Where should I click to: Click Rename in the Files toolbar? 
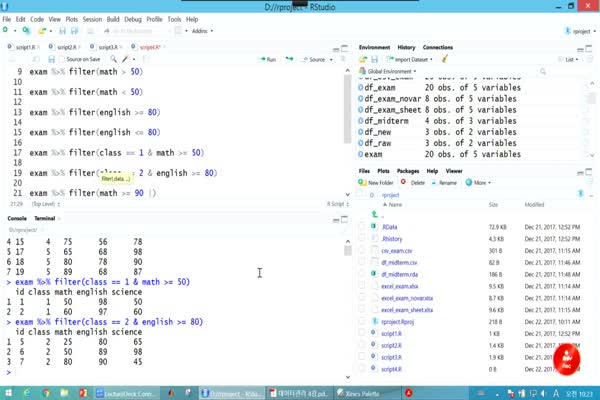click(445, 183)
